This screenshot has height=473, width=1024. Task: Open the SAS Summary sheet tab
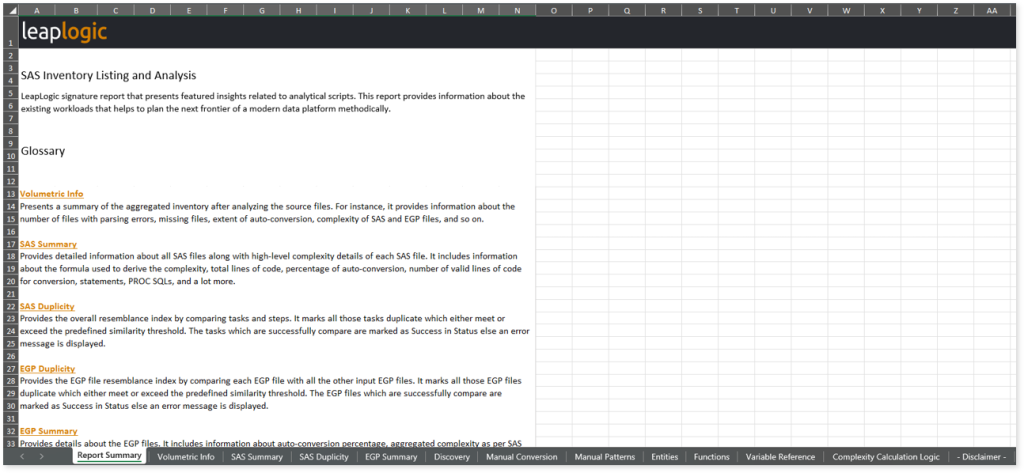coord(257,457)
